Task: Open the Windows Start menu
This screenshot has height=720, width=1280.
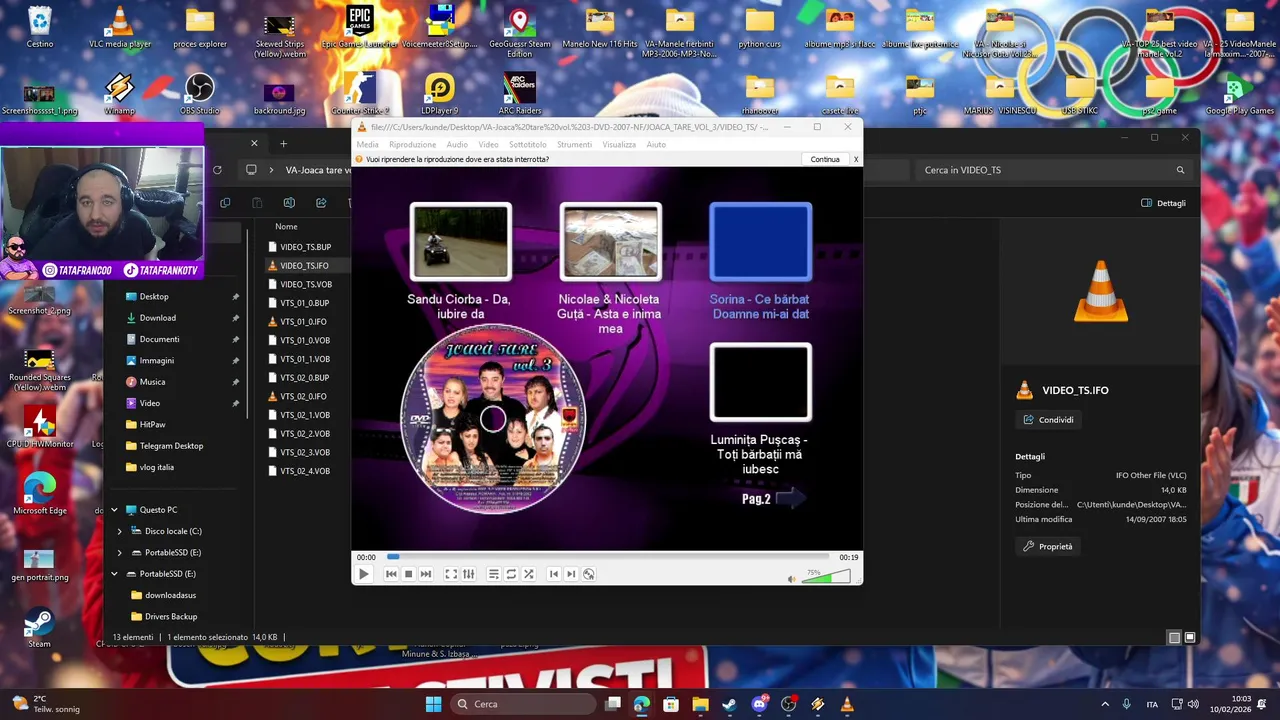Action: (433, 704)
